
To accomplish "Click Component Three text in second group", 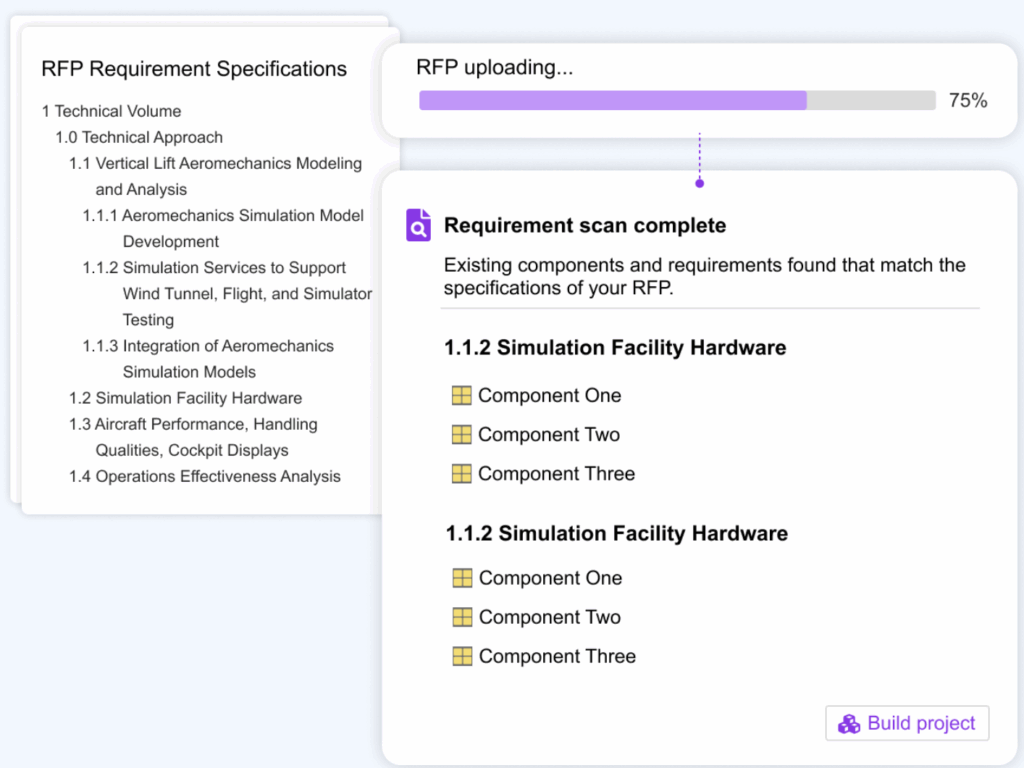I will [x=557, y=656].
